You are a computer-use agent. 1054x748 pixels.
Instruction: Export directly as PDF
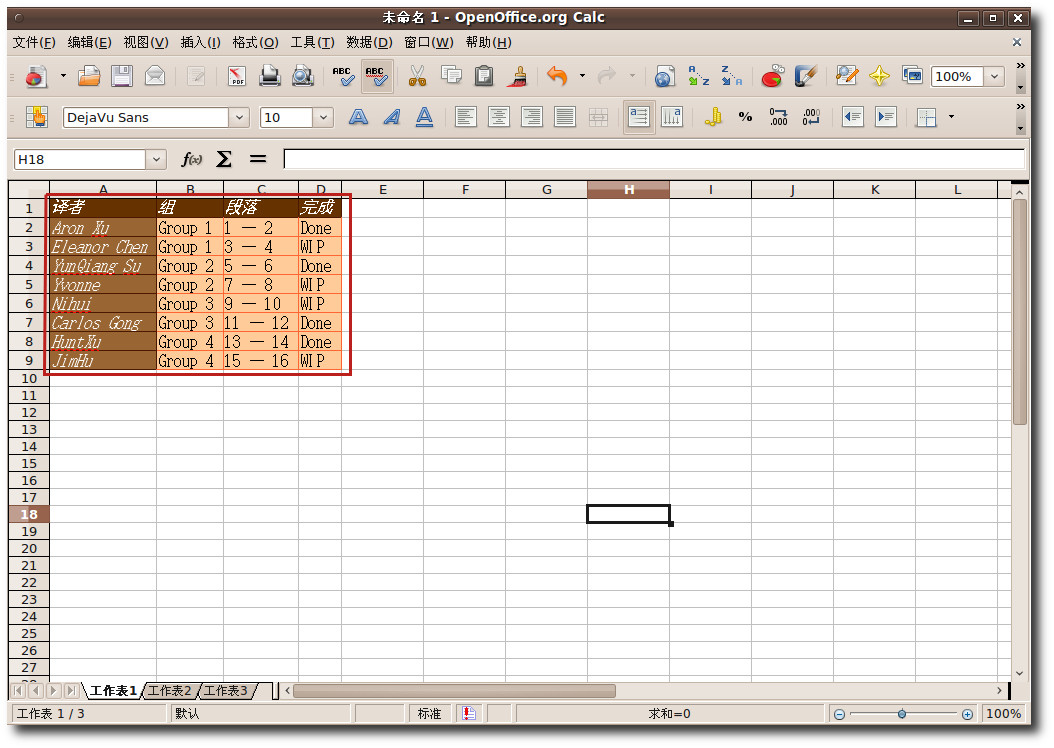click(x=237, y=76)
